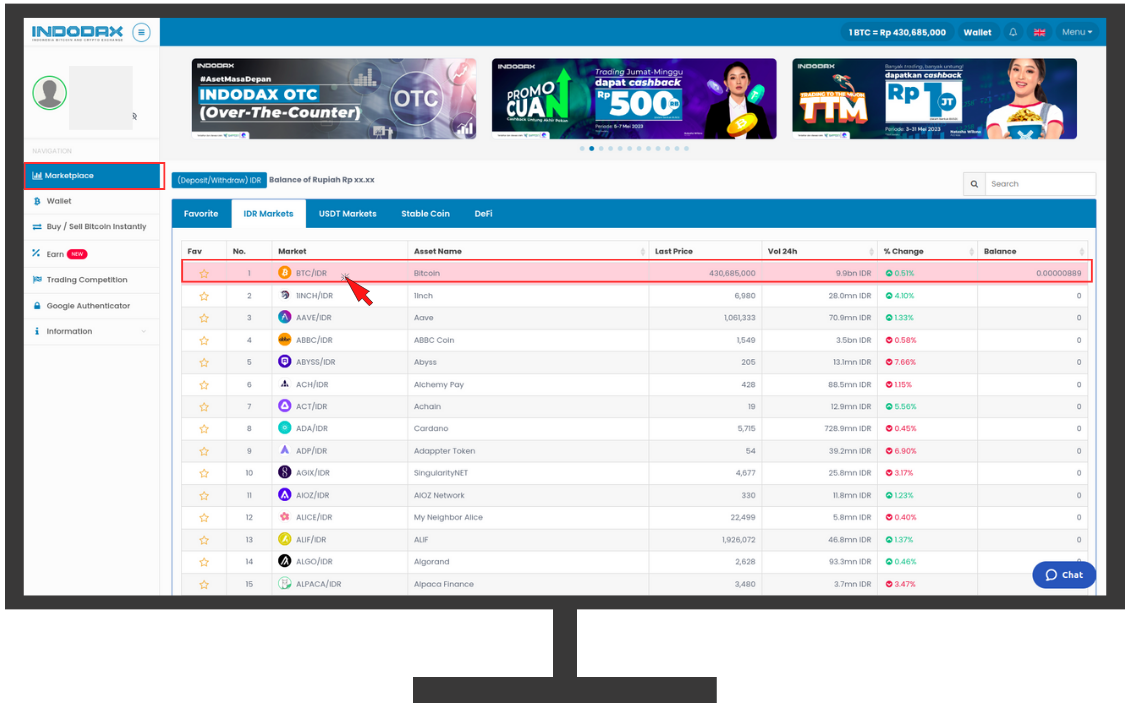Toggle favorite star for ADA/IDR
The width and height of the screenshot is (1130, 707).
tap(204, 429)
